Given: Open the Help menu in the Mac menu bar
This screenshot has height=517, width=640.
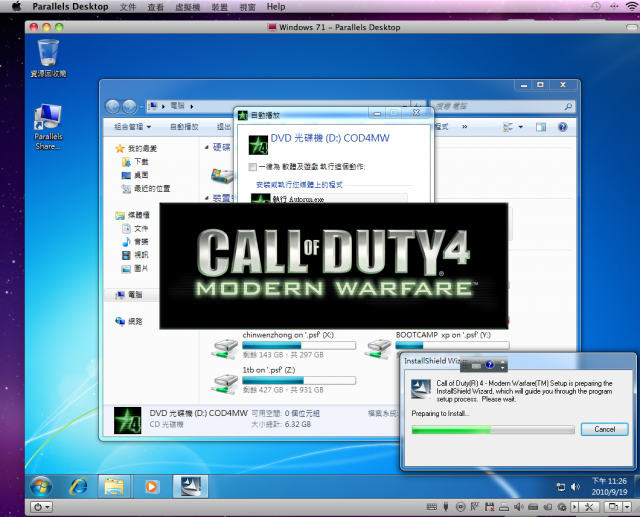Looking at the screenshot, I should click(x=276, y=7).
